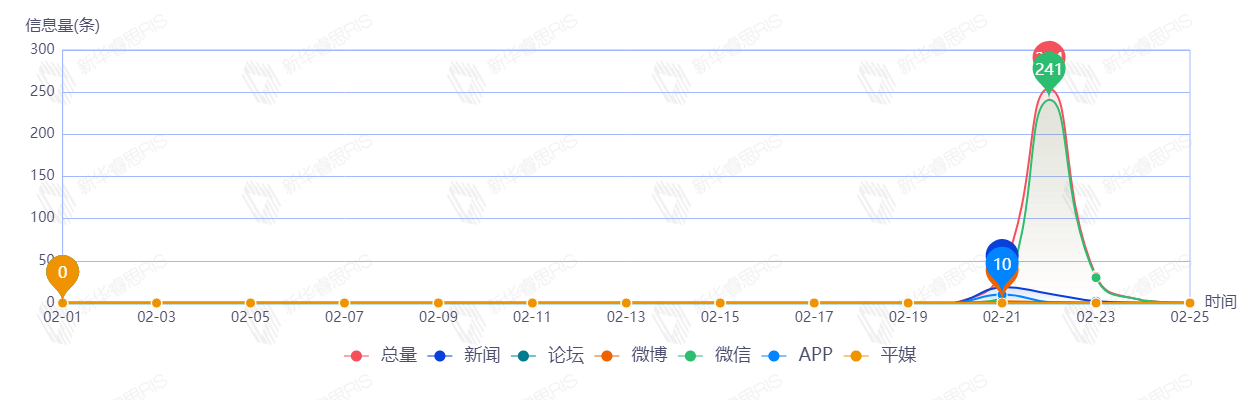Select the data point at 02-03
Viewport: 1260px width, 400px height.
[x=156, y=303]
